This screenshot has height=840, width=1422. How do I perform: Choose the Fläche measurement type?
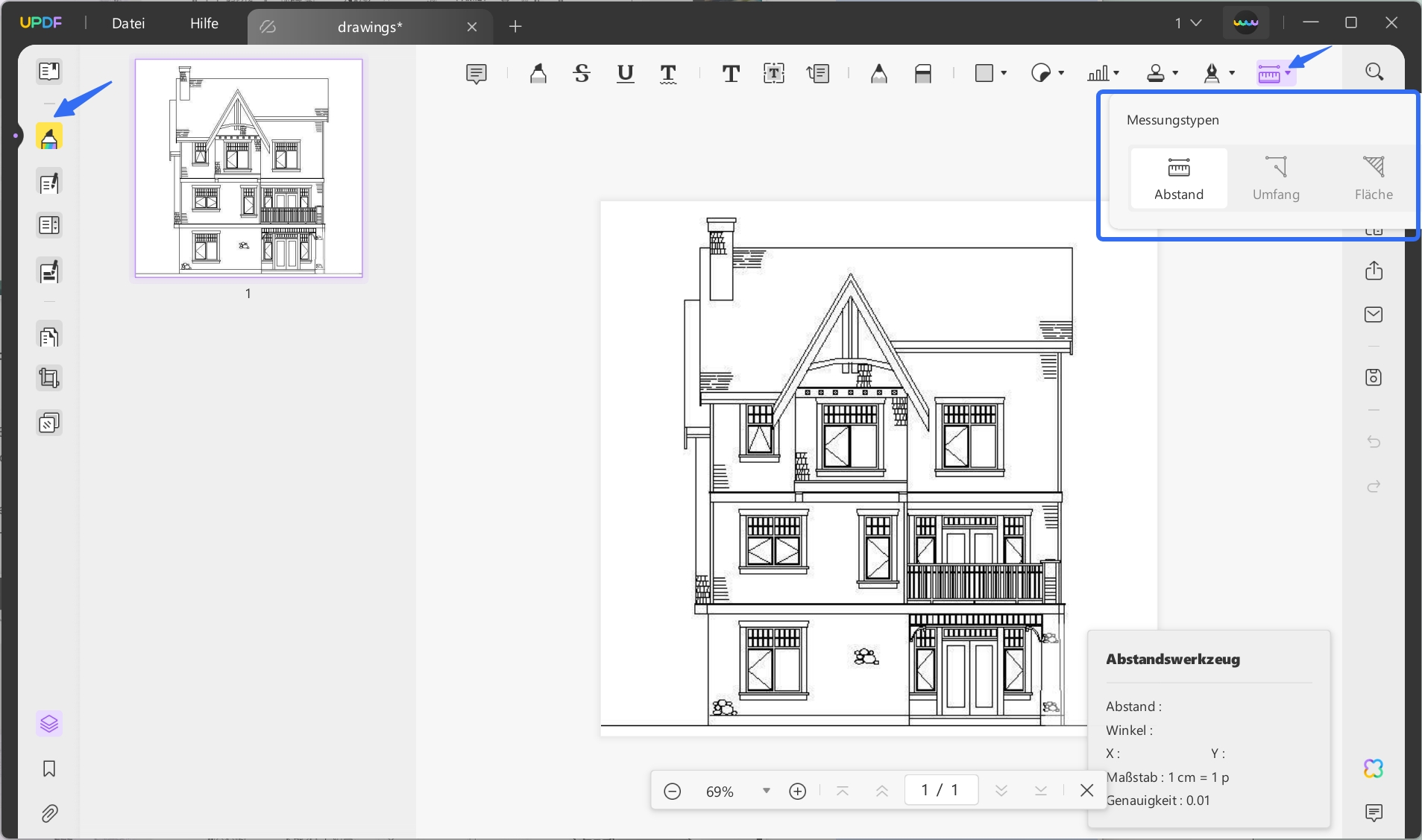click(x=1373, y=178)
